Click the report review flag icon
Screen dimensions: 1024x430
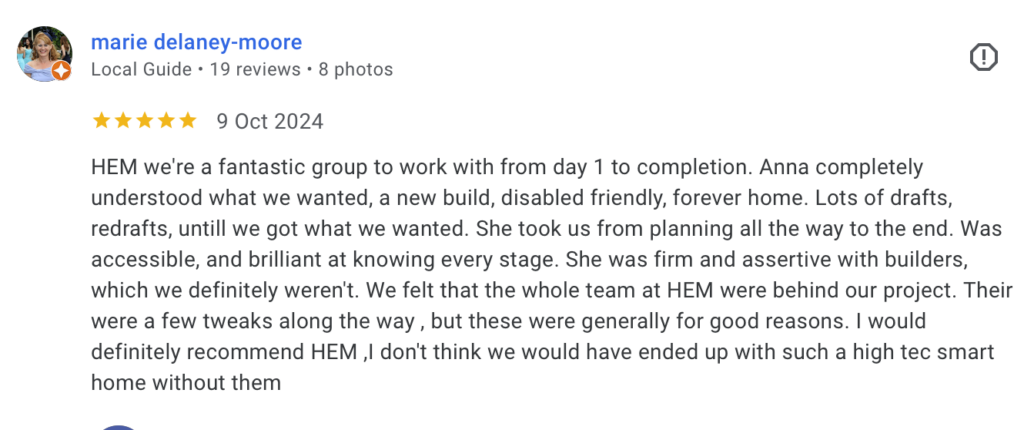click(x=984, y=58)
